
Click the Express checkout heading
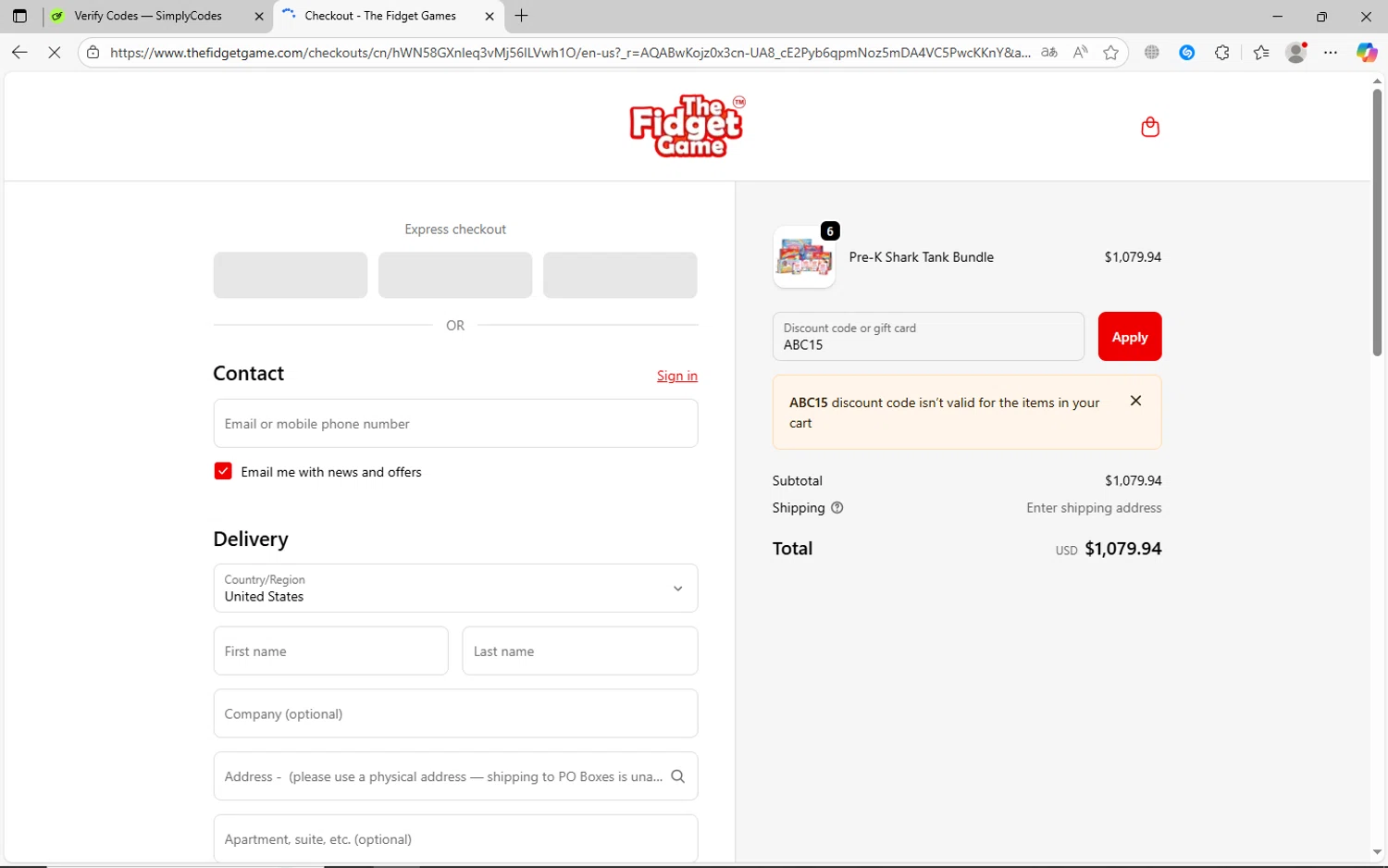tap(455, 229)
